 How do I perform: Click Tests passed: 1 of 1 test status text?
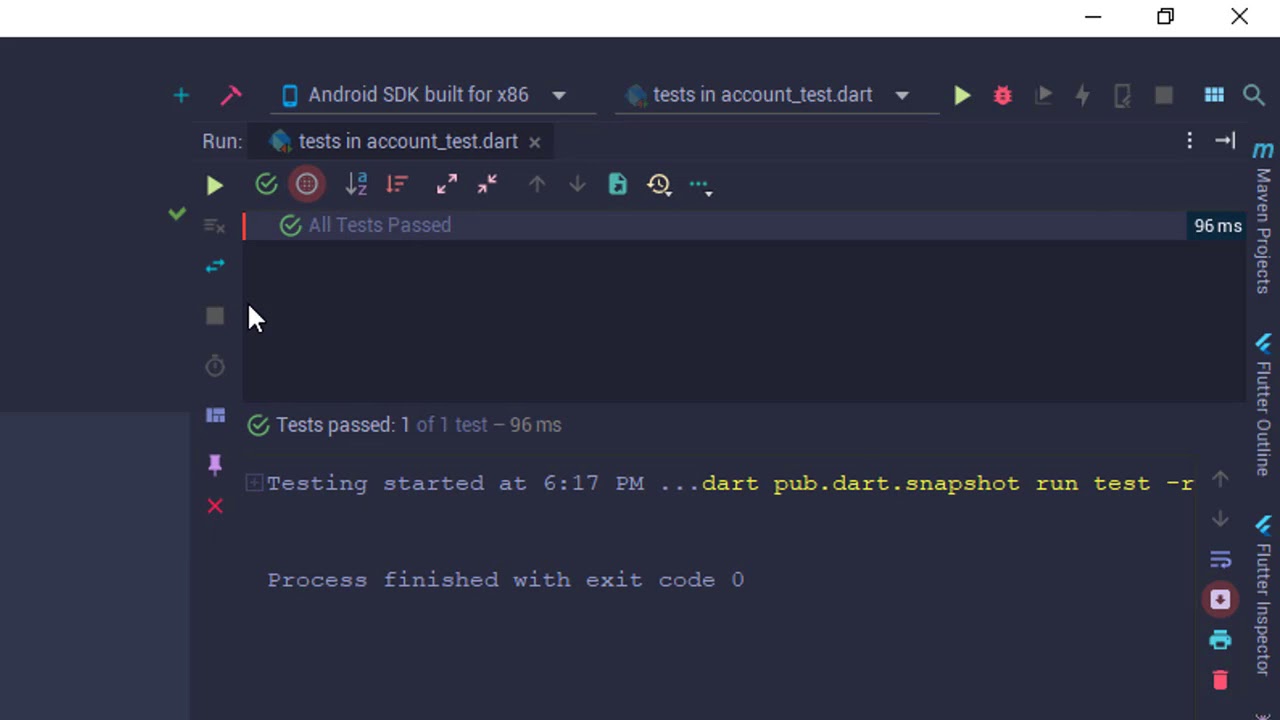[418, 425]
